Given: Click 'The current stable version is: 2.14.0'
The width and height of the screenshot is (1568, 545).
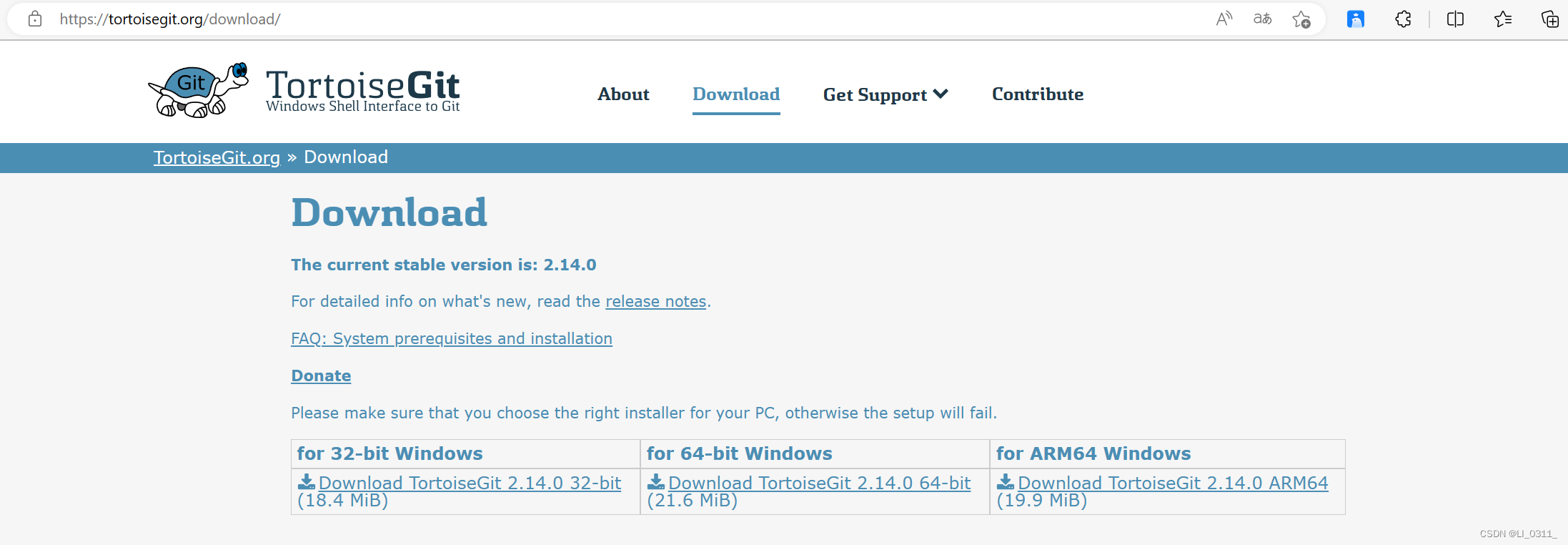Looking at the screenshot, I should [444, 265].
